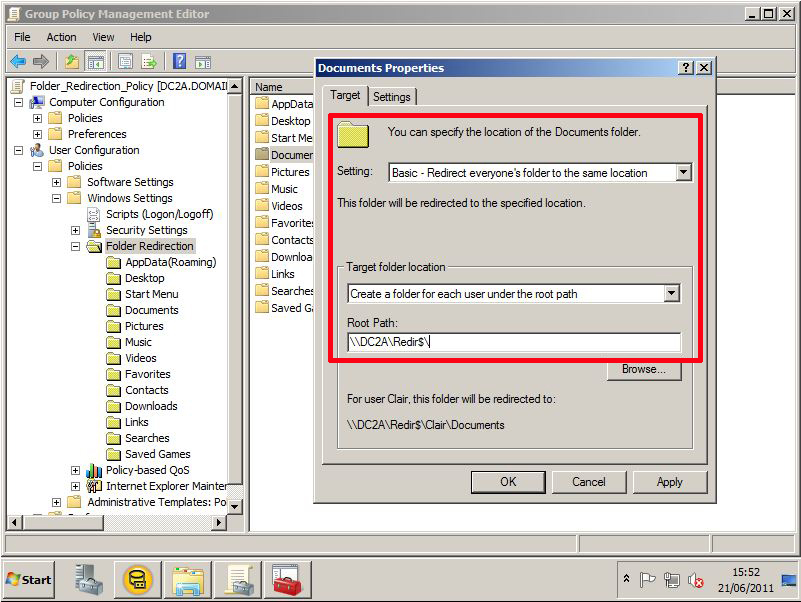Click the Export List toolbar icon

[x=149, y=62]
